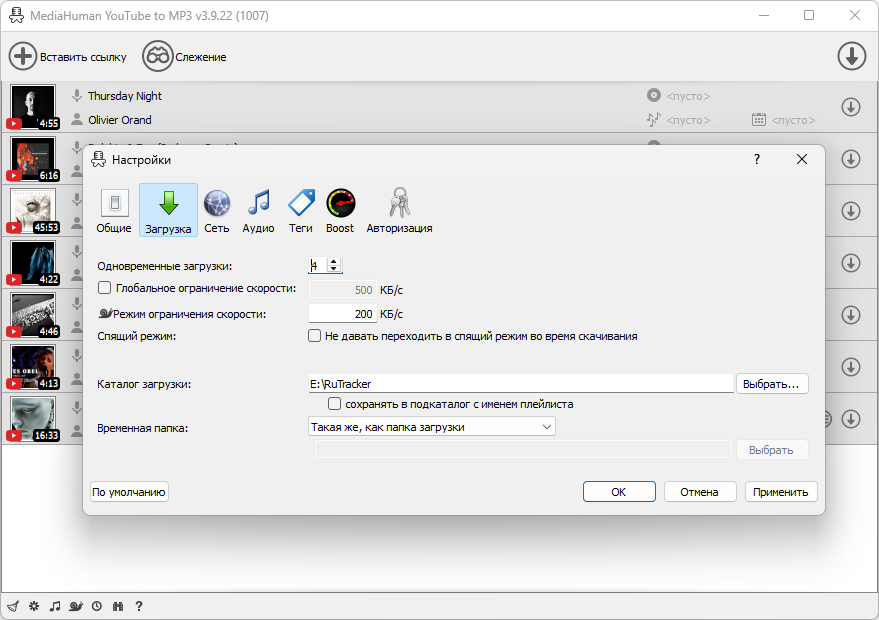Click the Применить apply button
The height and width of the screenshot is (620, 879).
click(780, 492)
